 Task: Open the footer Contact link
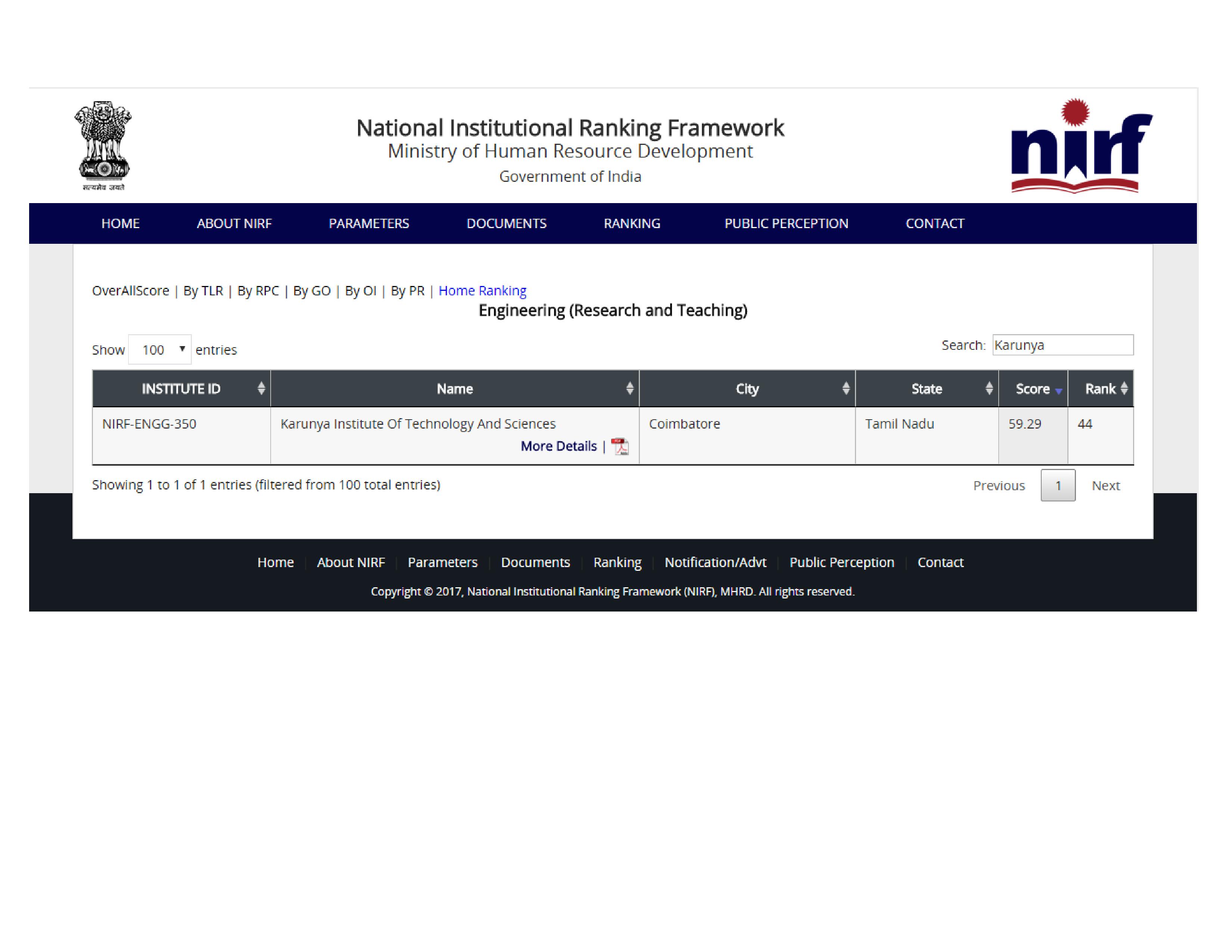(940, 562)
